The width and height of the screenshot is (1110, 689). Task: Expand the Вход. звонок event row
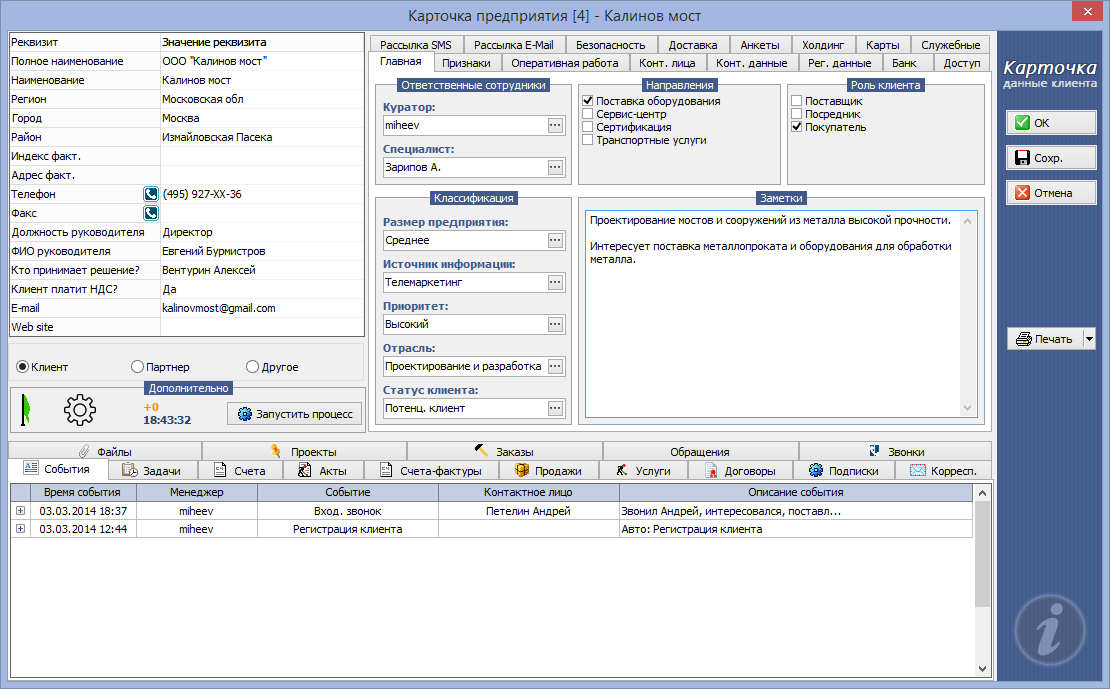(20, 511)
